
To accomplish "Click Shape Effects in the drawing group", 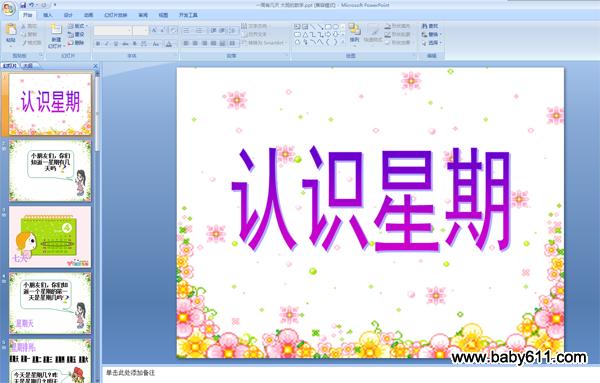I will tap(397, 43).
